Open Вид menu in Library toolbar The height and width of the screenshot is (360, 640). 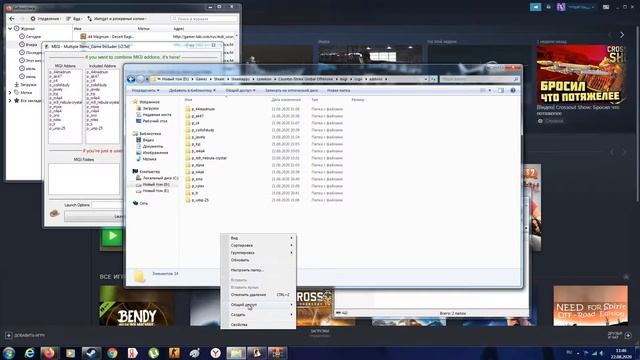[x=74, y=19]
